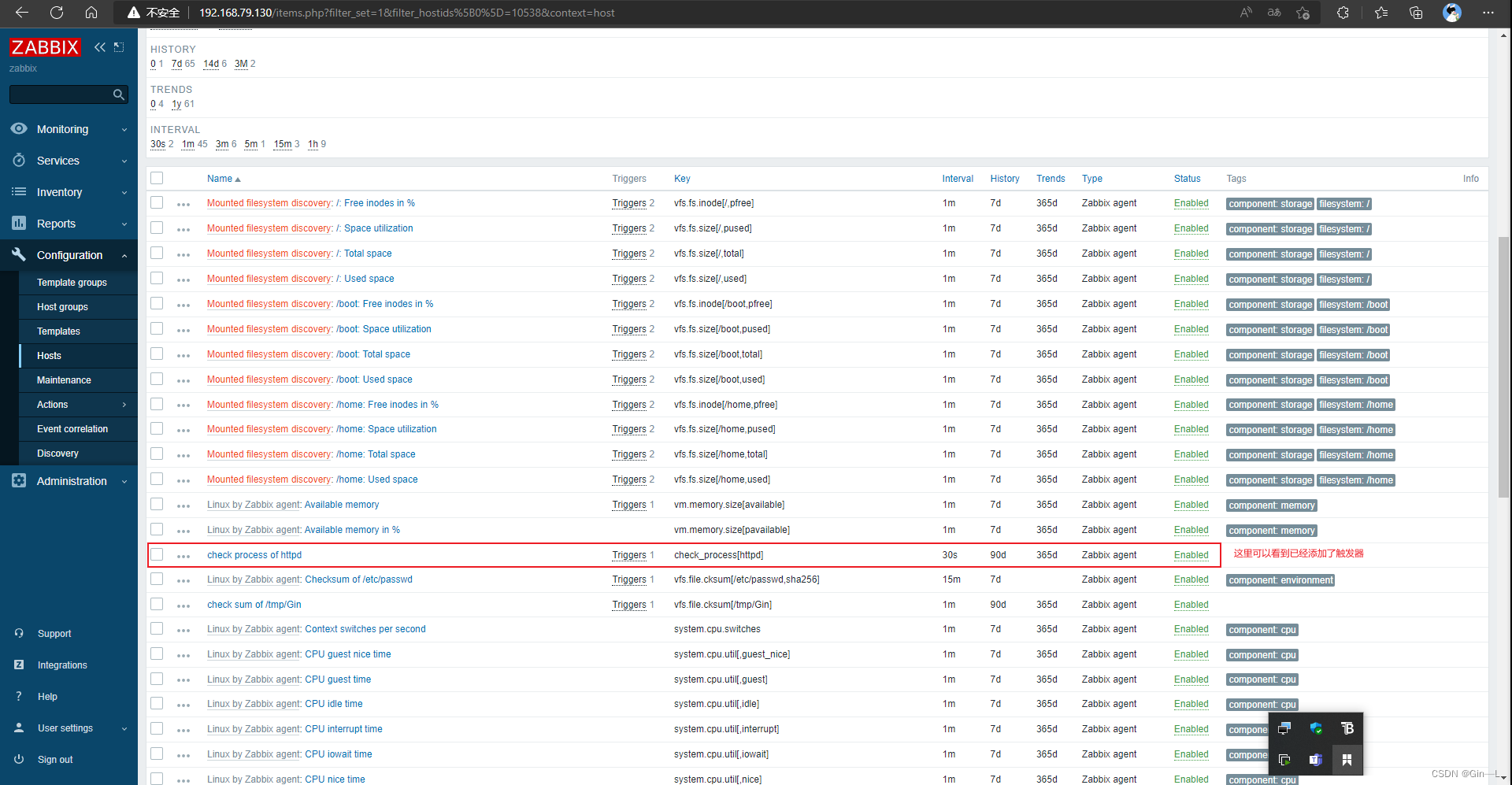The width and height of the screenshot is (1512, 785).
Task: Open Hosts in Configuration
Action: pos(49,356)
